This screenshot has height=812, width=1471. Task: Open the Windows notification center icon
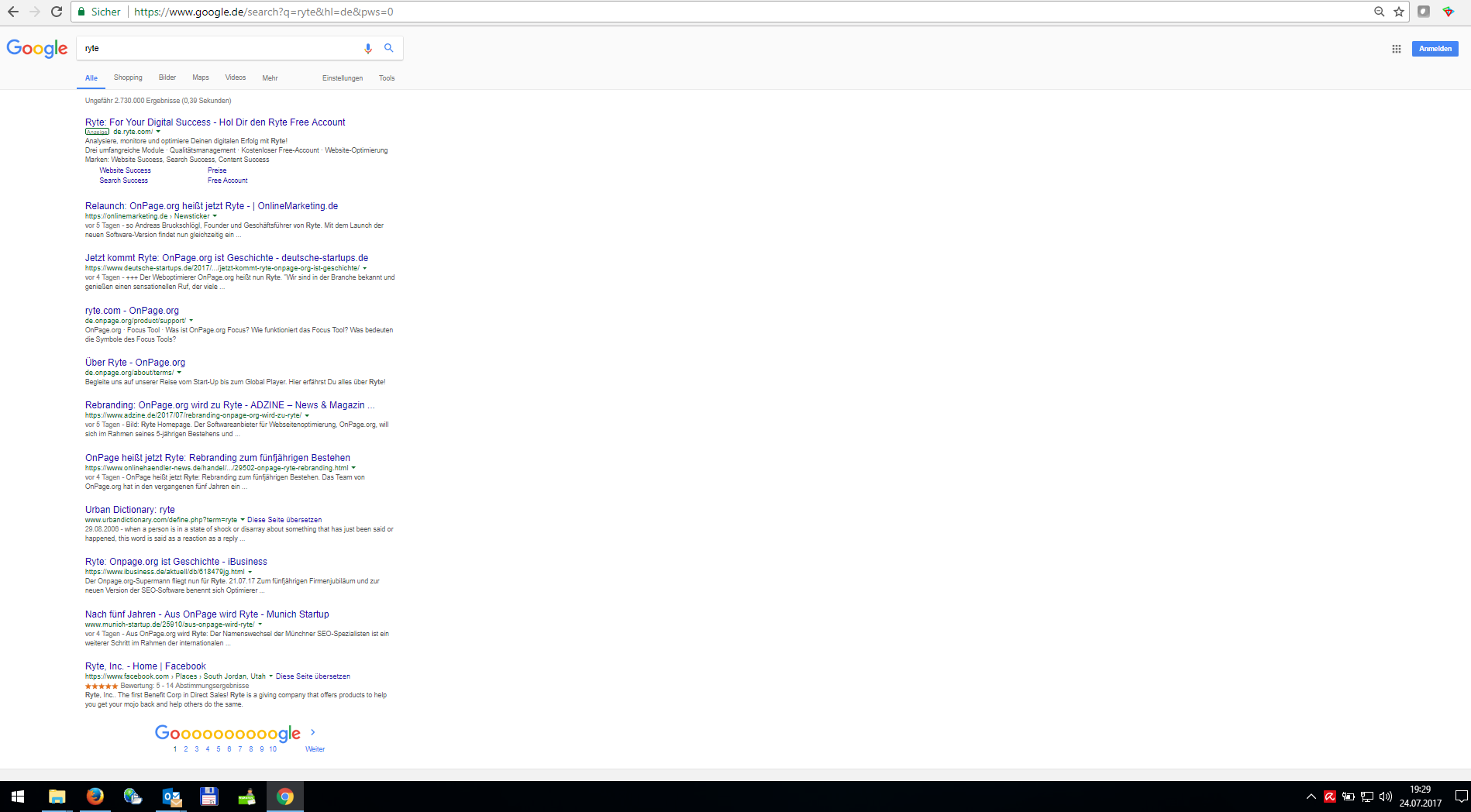[1461, 797]
